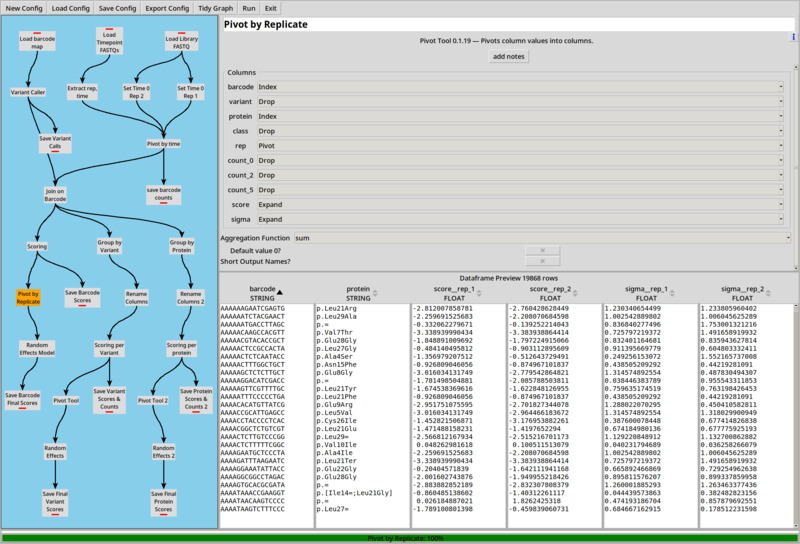This screenshot has height=544, width=800.
Task: Select the Set Time 0 Rep 1 node
Action: [190, 92]
